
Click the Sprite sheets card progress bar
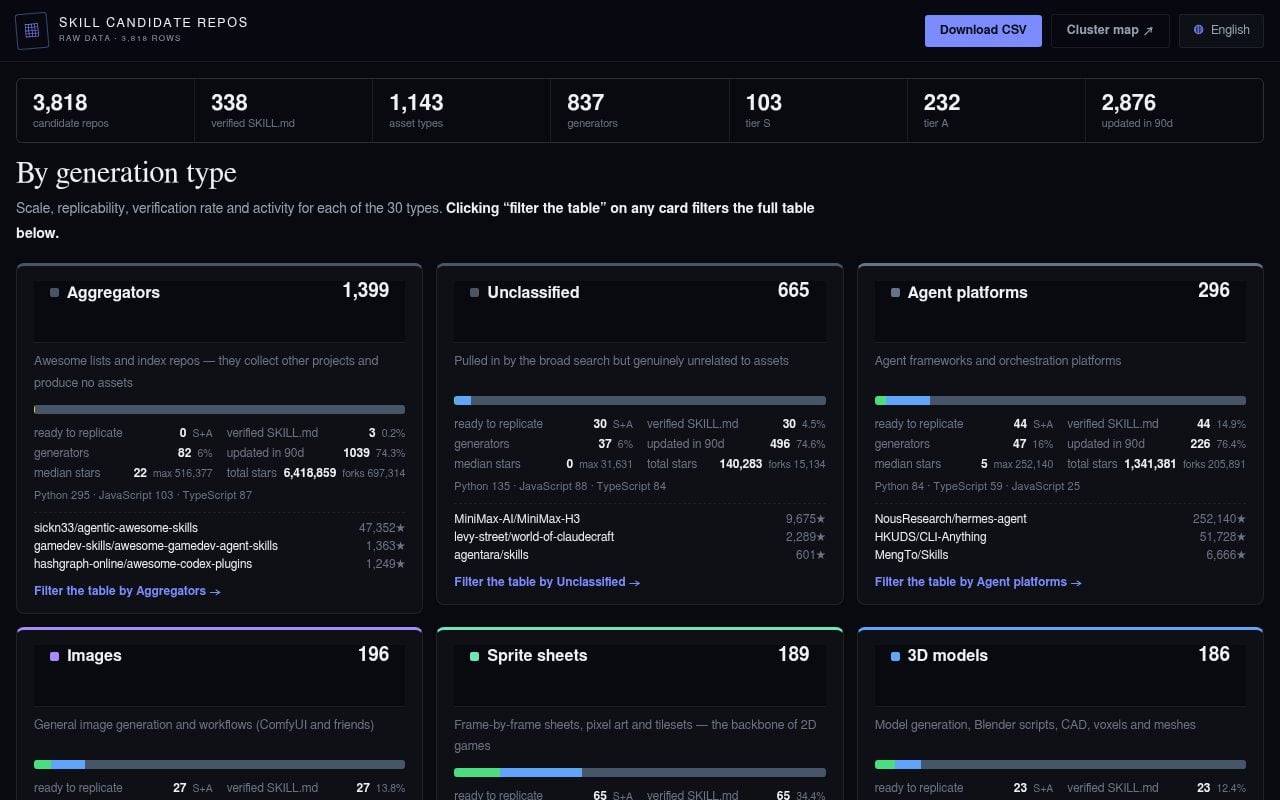[x=640, y=773]
